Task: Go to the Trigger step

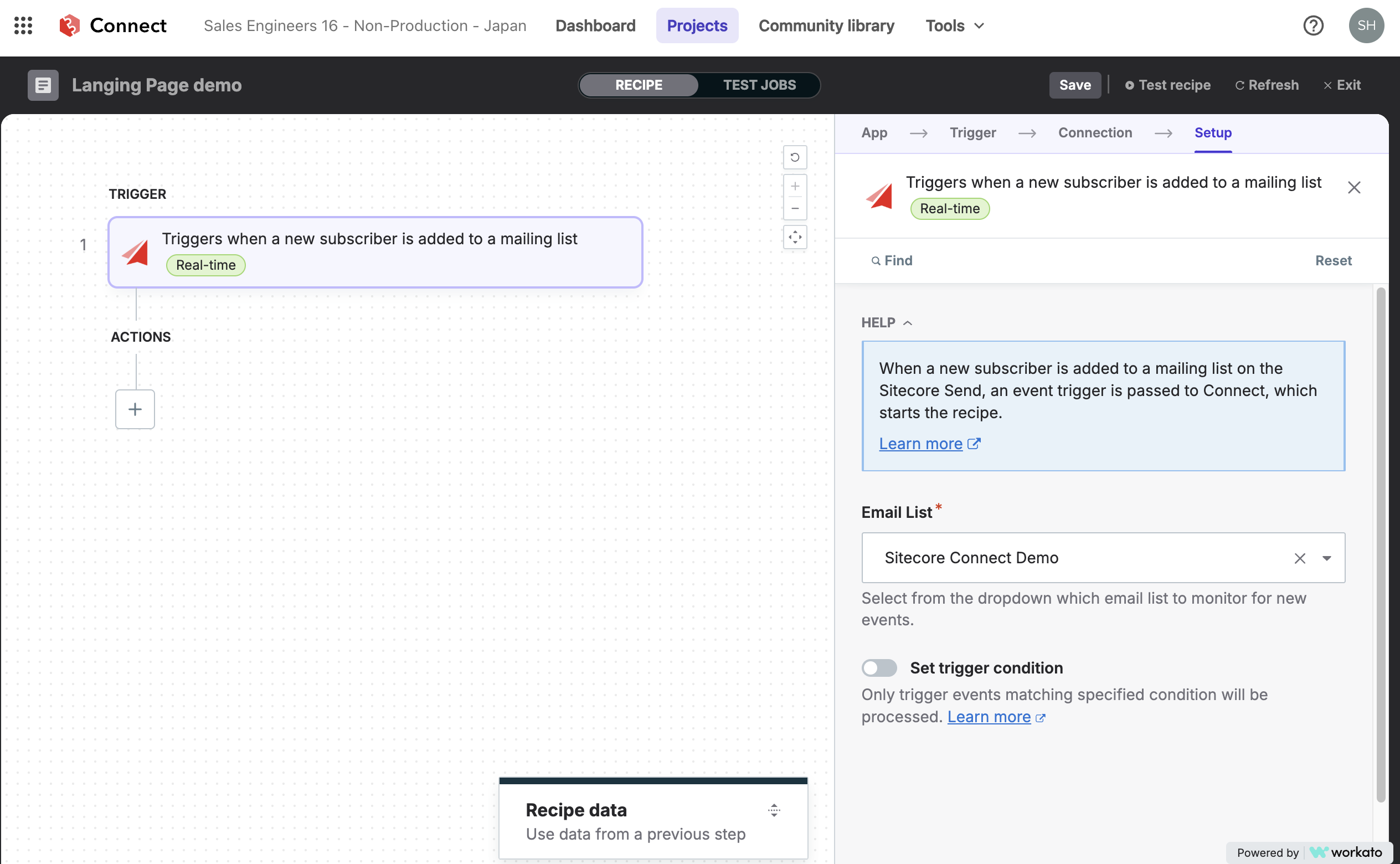Action: point(972,132)
